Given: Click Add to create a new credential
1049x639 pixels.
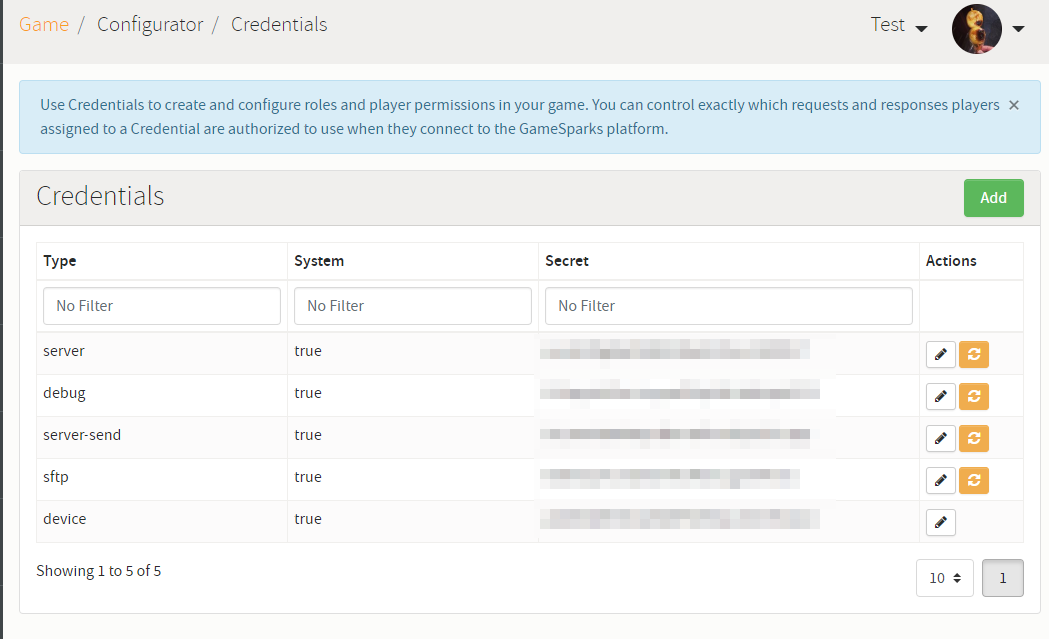Looking at the screenshot, I should click(x=993, y=198).
